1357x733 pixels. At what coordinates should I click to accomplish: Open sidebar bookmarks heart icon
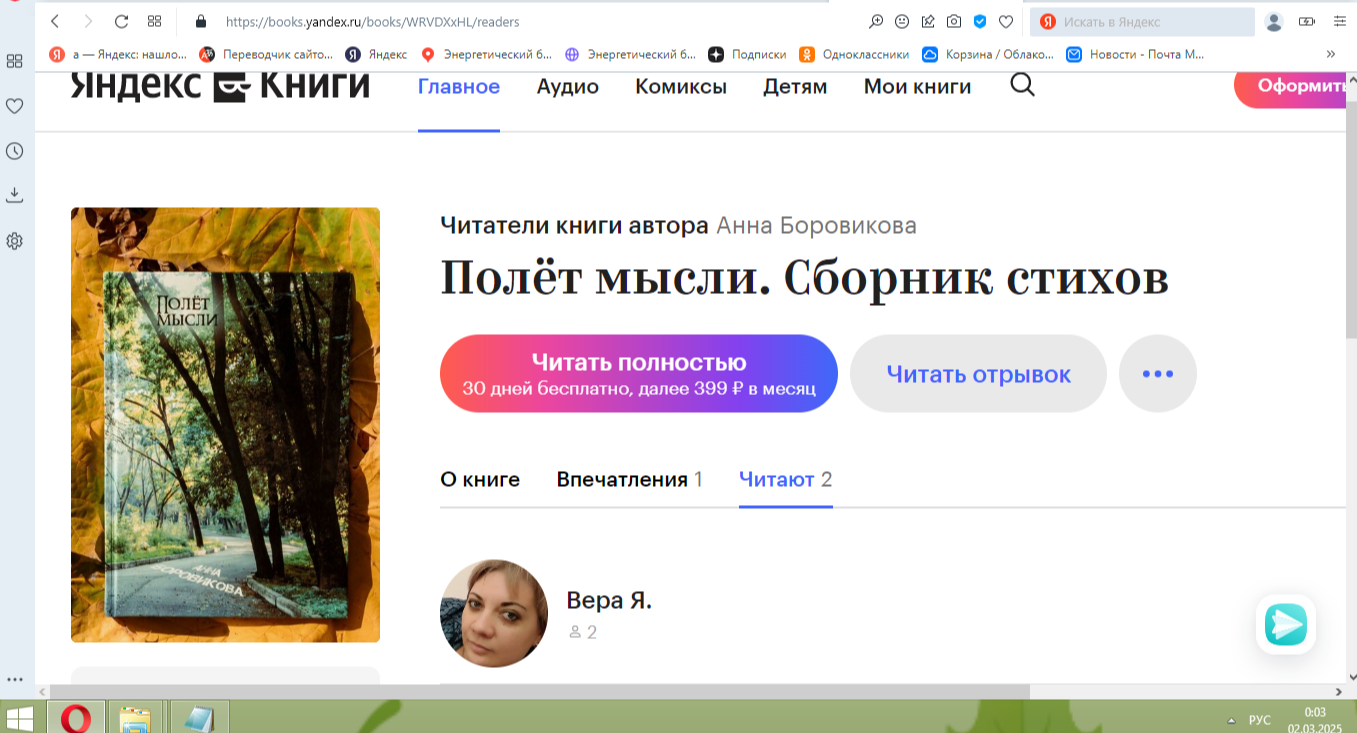[x=15, y=106]
